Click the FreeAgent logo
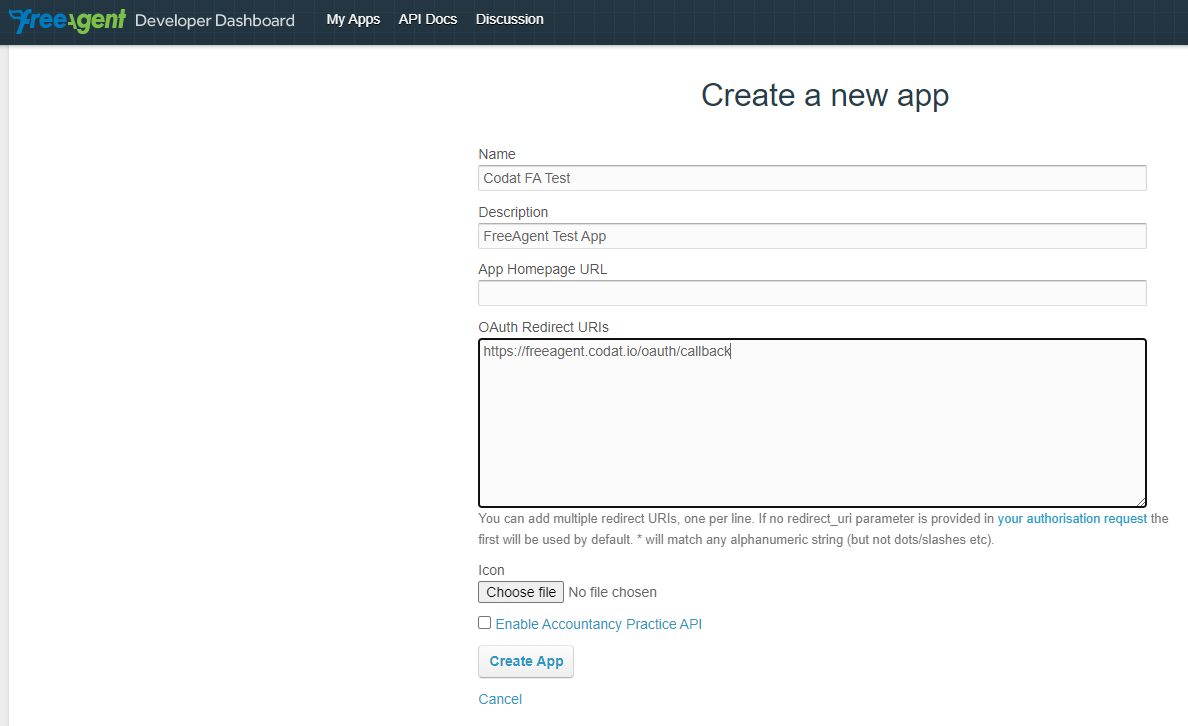Screen dimensions: 1188x726 coord(67,20)
